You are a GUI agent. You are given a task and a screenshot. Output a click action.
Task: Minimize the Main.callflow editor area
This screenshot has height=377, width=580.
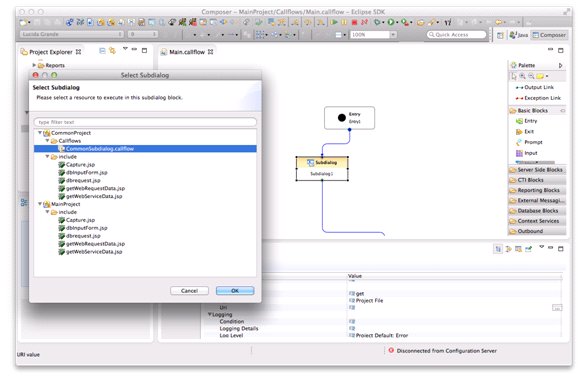pyautogui.click(x=550, y=50)
